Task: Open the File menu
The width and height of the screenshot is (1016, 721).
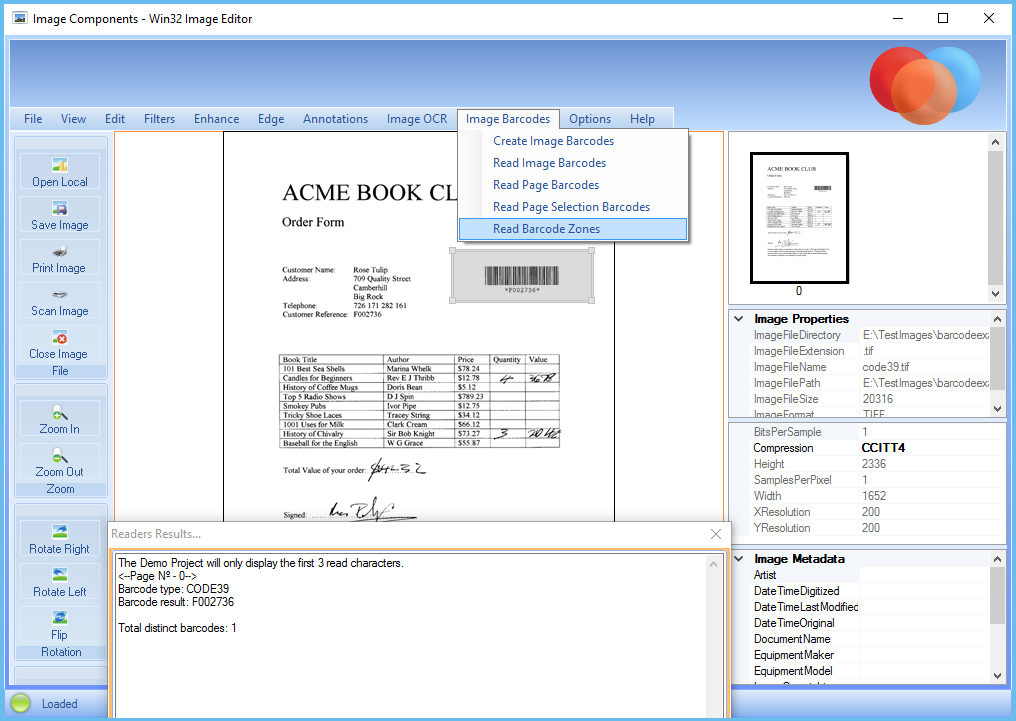Action: pos(33,119)
